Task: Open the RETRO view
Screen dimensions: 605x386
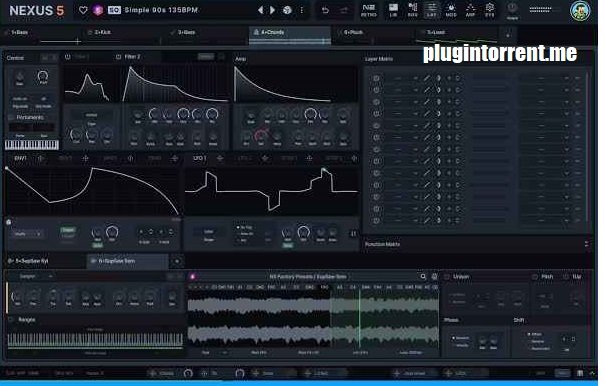Action: pyautogui.click(x=368, y=10)
